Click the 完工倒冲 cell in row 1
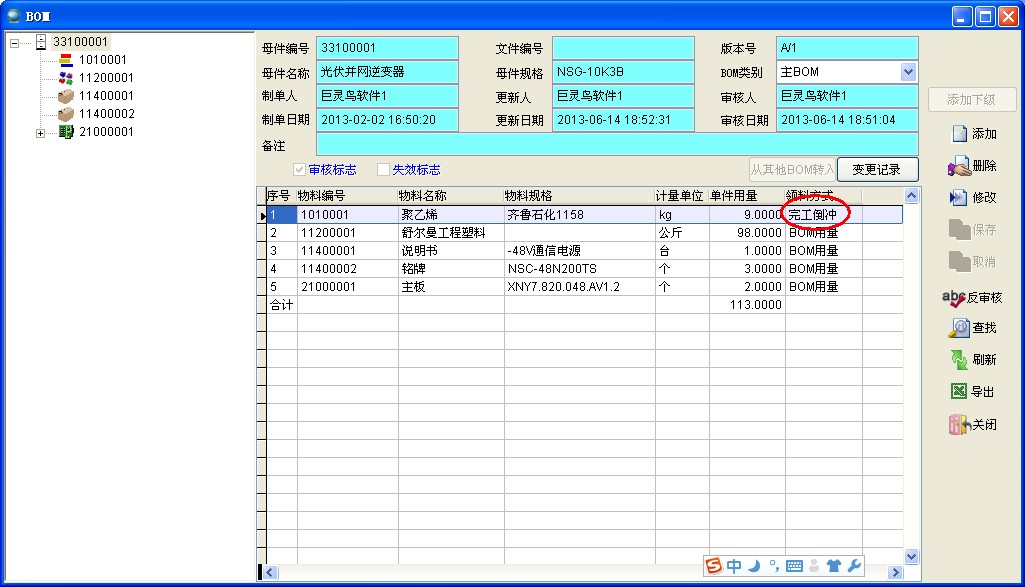This screenshot has width=1025, height=587. click(824, 214)
